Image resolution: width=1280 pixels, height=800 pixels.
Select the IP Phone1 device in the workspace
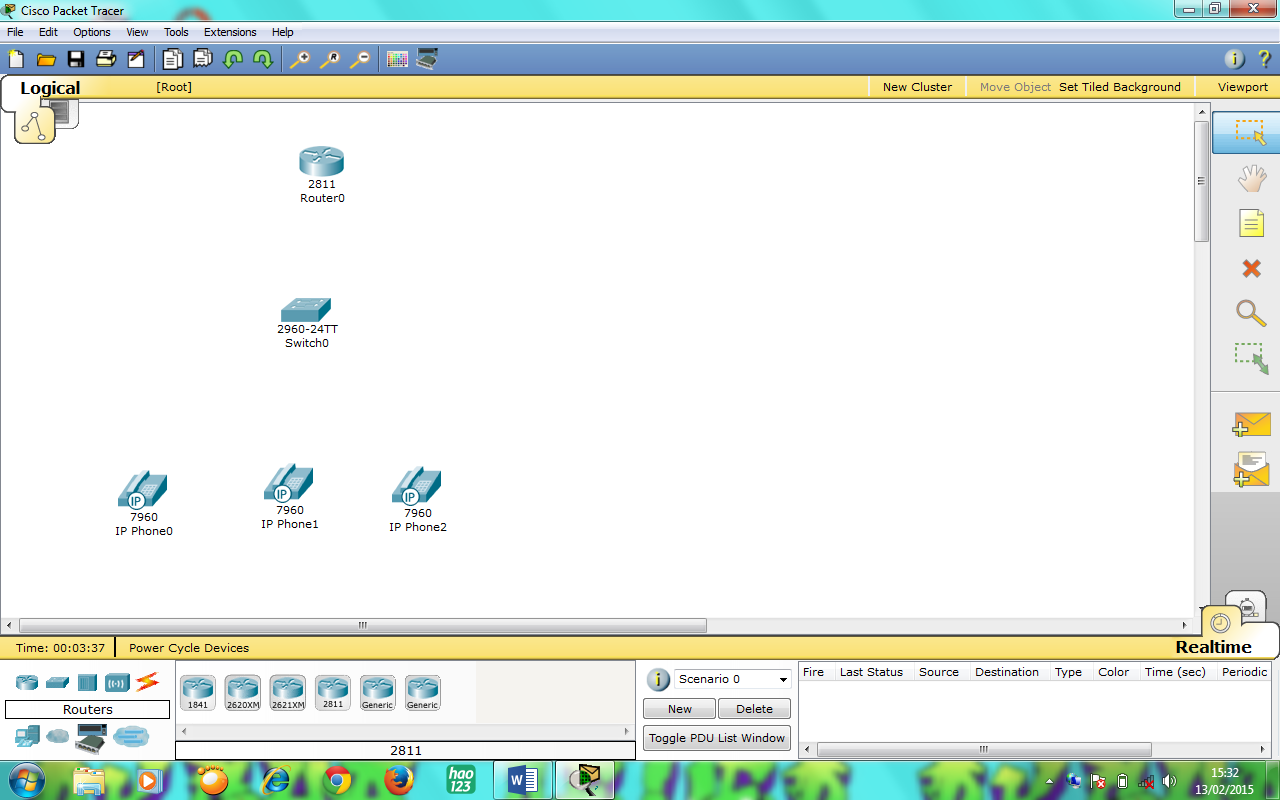[288, 484]
